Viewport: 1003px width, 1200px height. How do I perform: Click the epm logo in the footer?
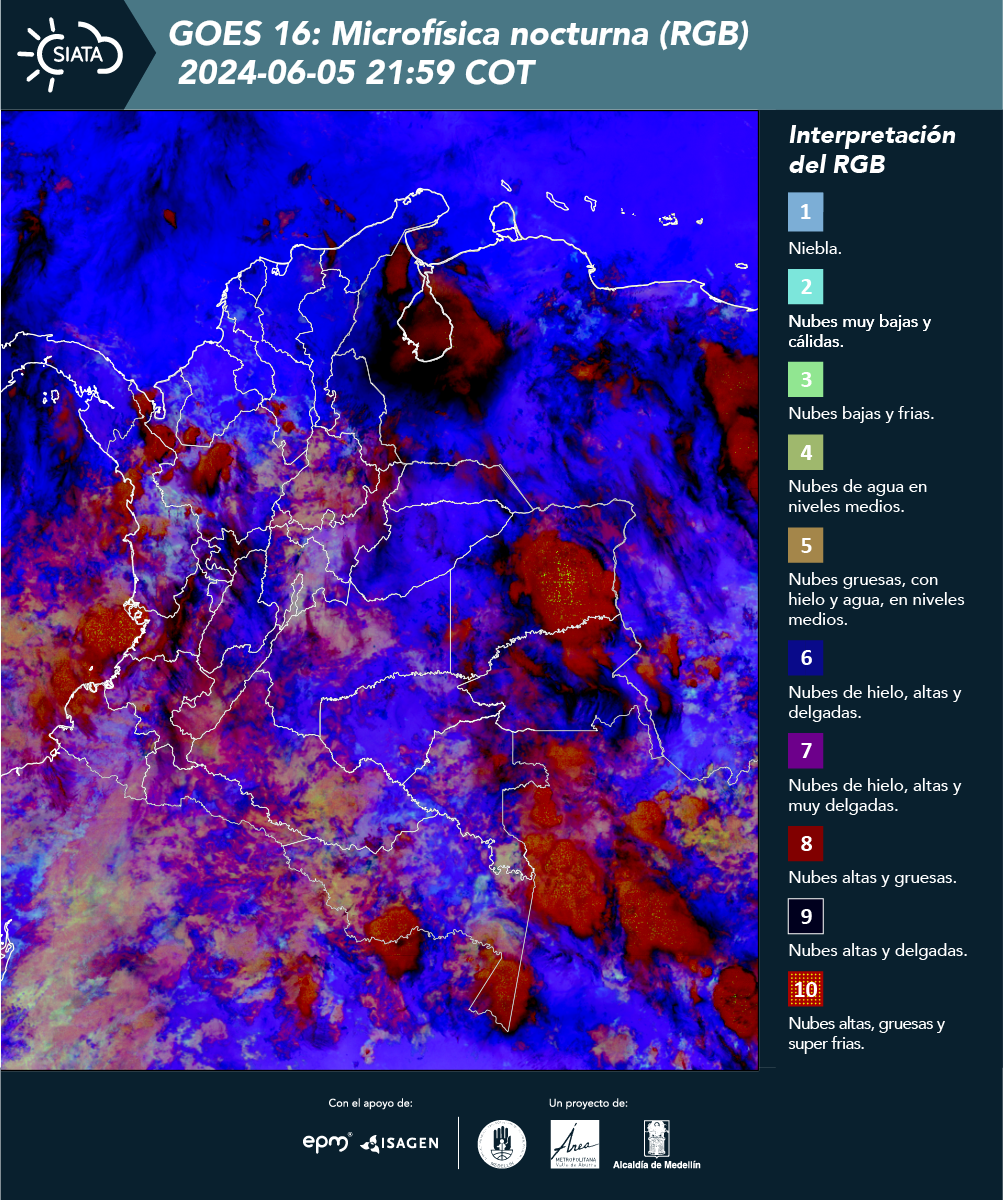click(x=327, y=1142)
